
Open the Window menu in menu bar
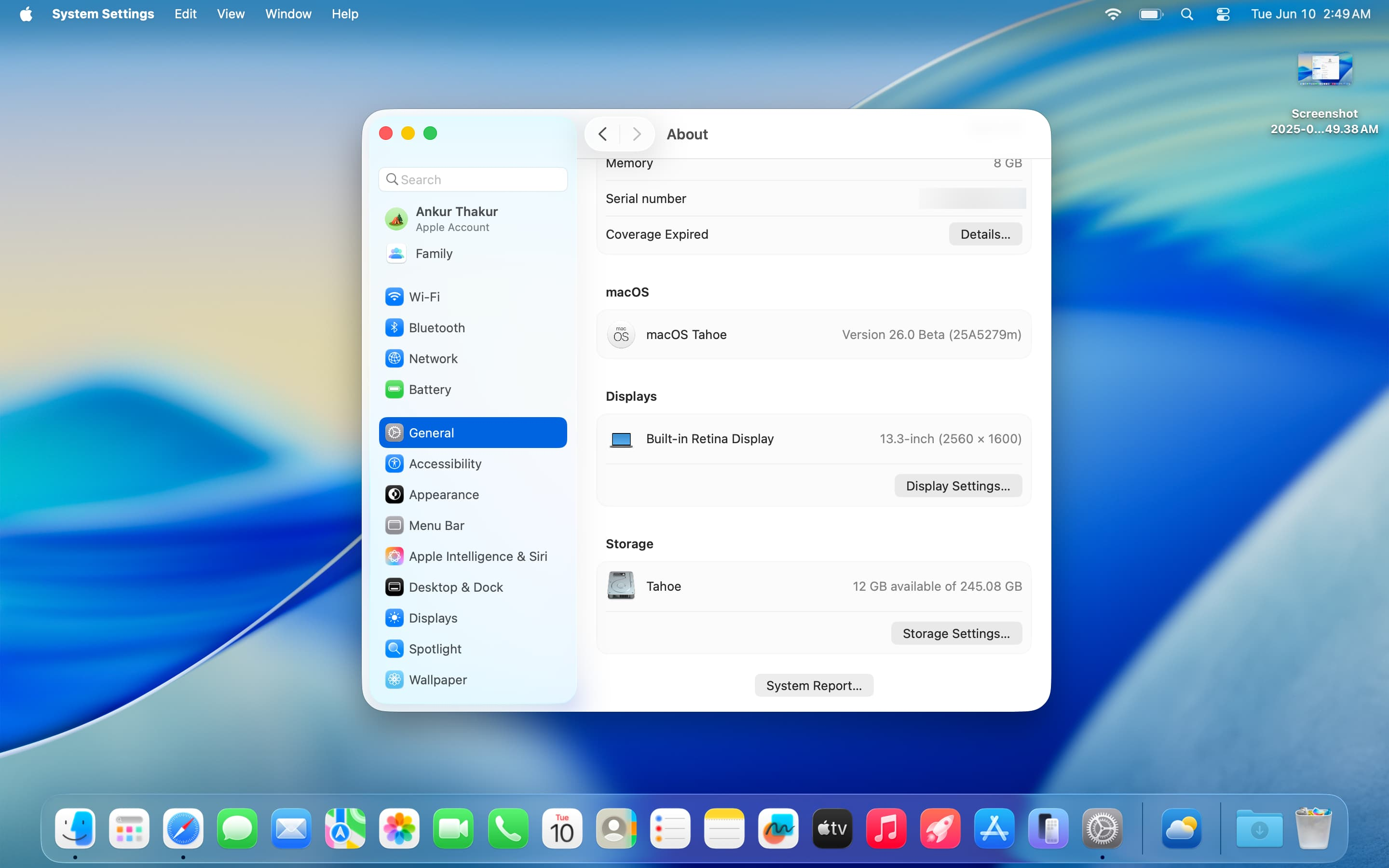[x=287, y=14]
